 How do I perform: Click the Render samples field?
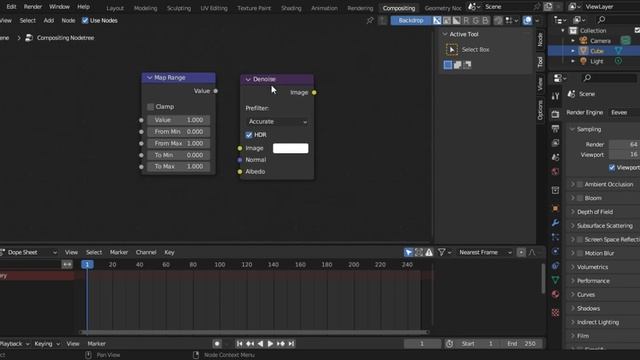pyautogui.click(x=624, y=144)
